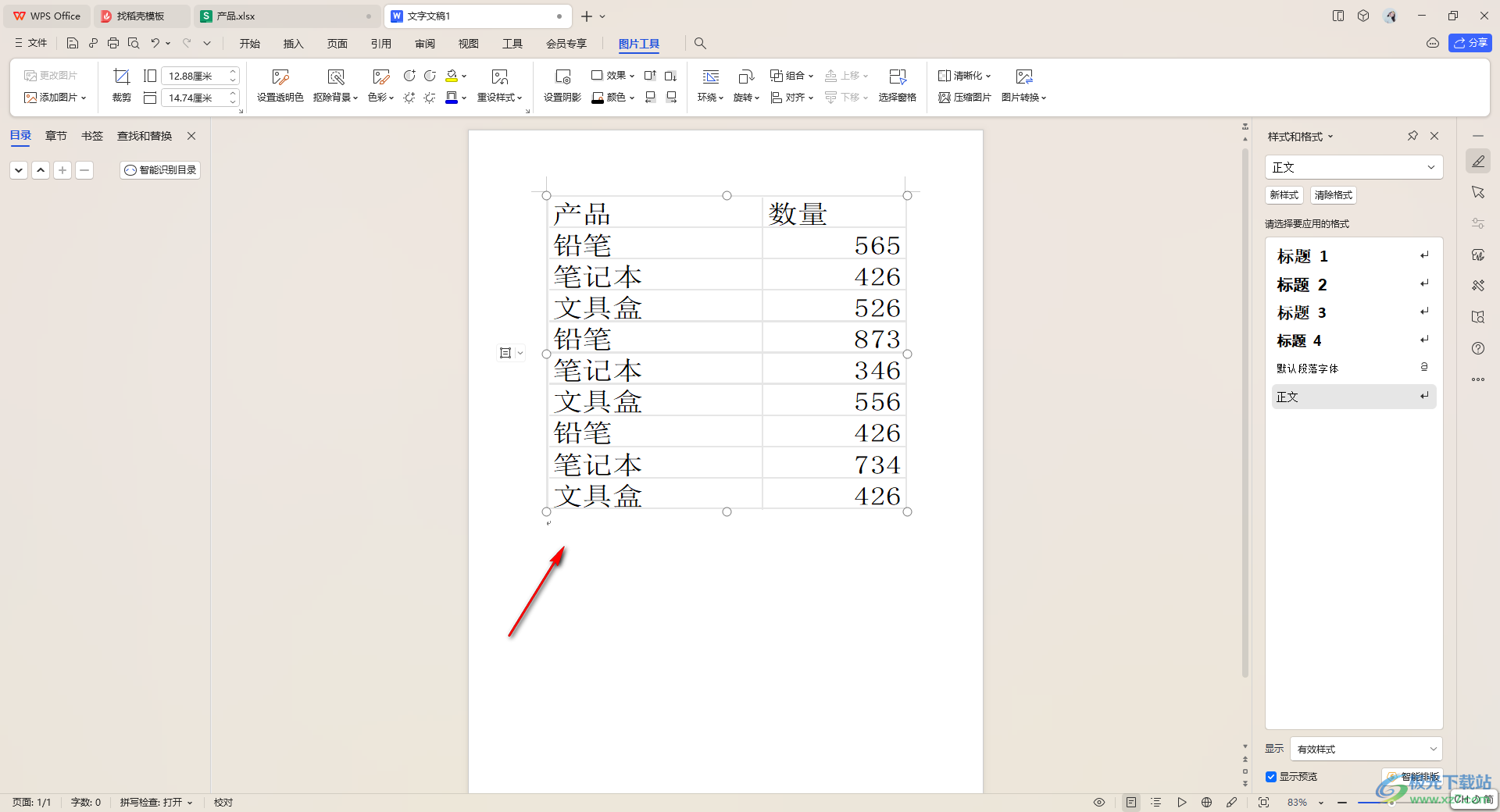Open the Insert (插入) ribbon tab
This screenshot has width=1500, height=812.
pos(293,44)
